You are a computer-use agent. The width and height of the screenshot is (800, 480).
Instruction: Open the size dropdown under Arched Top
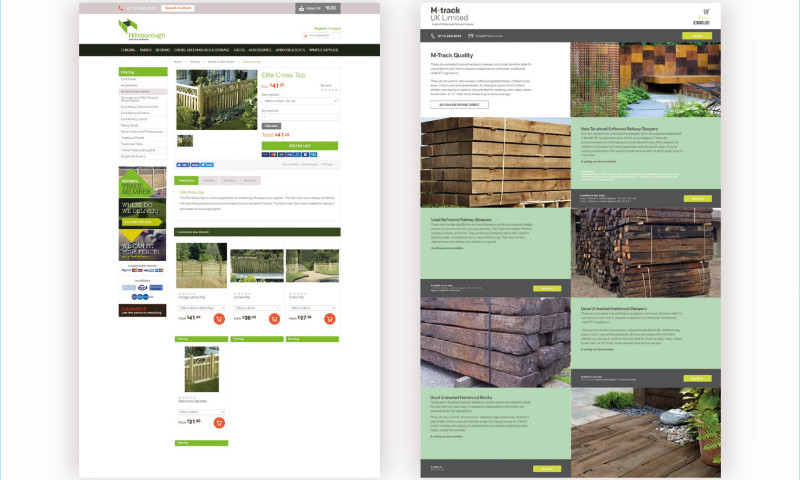coord(257,308)
